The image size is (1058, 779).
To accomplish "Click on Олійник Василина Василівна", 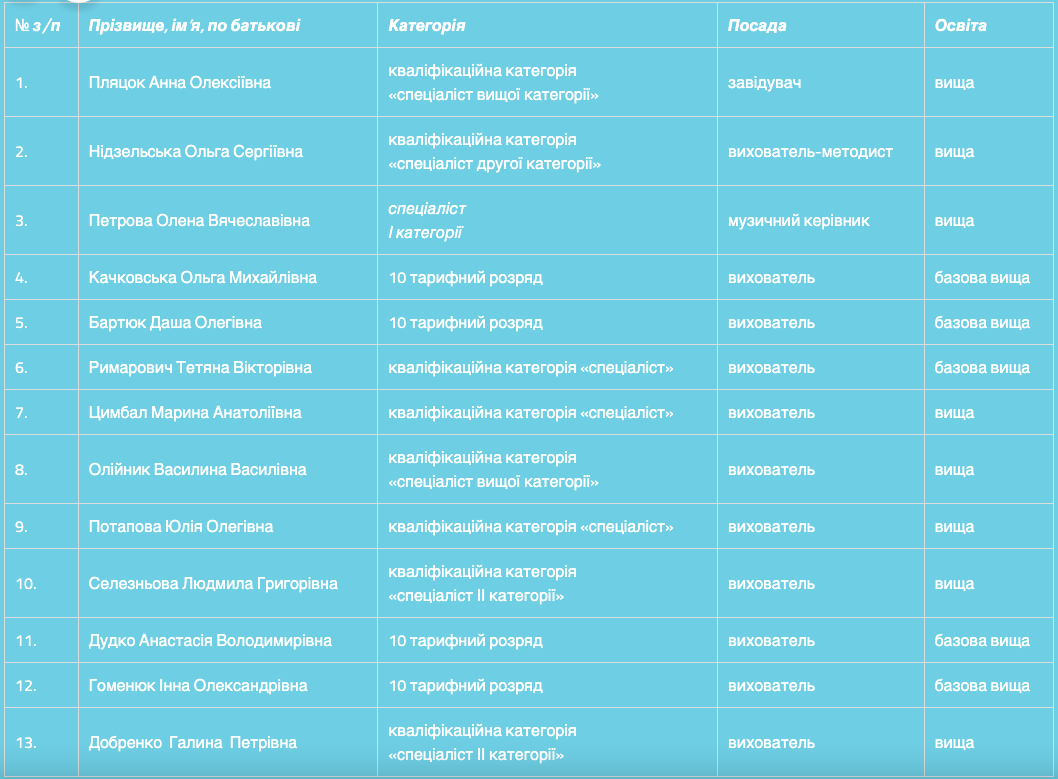I will (198, 470).
